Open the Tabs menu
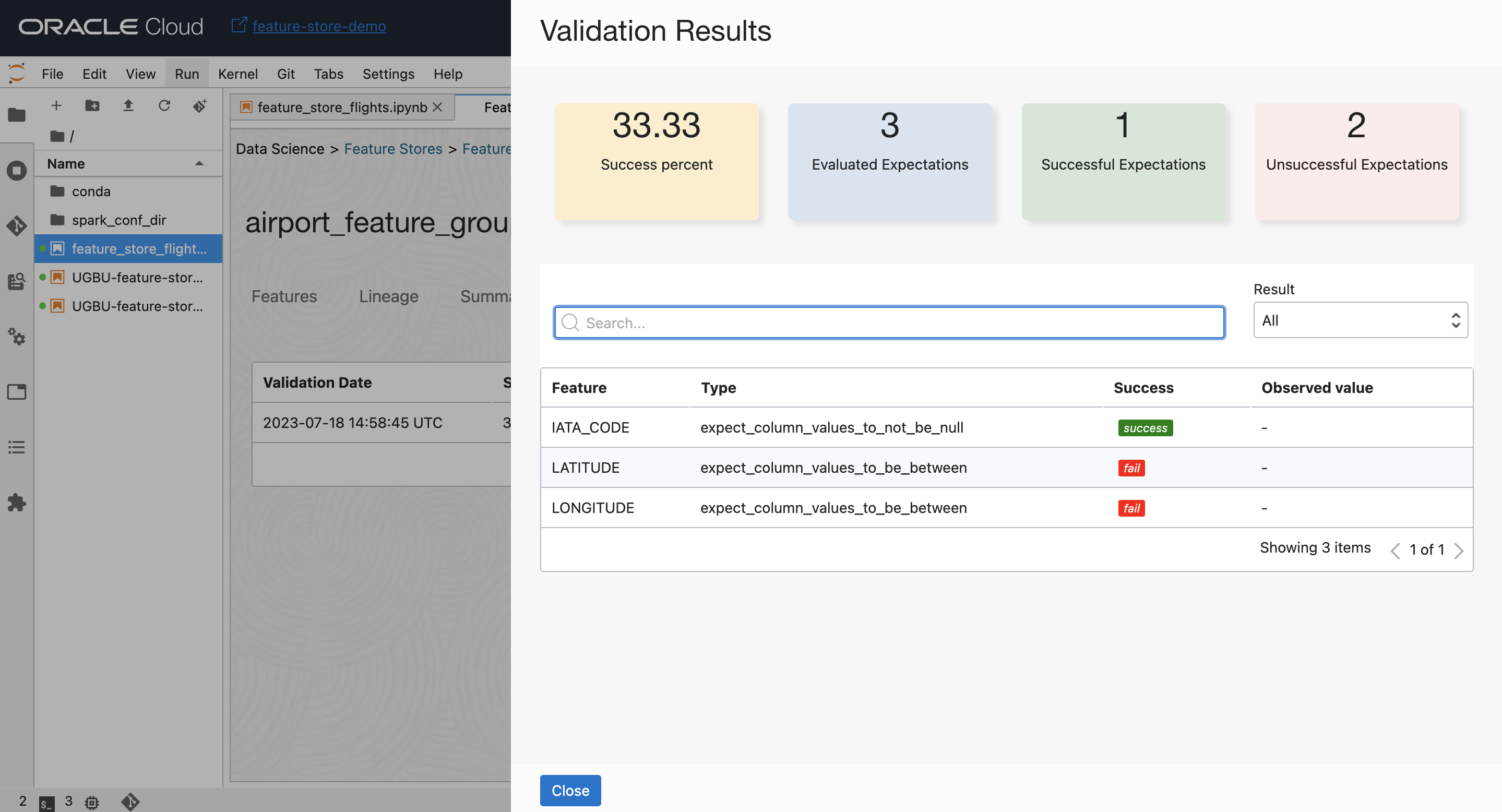 click(x=328, y=74)
